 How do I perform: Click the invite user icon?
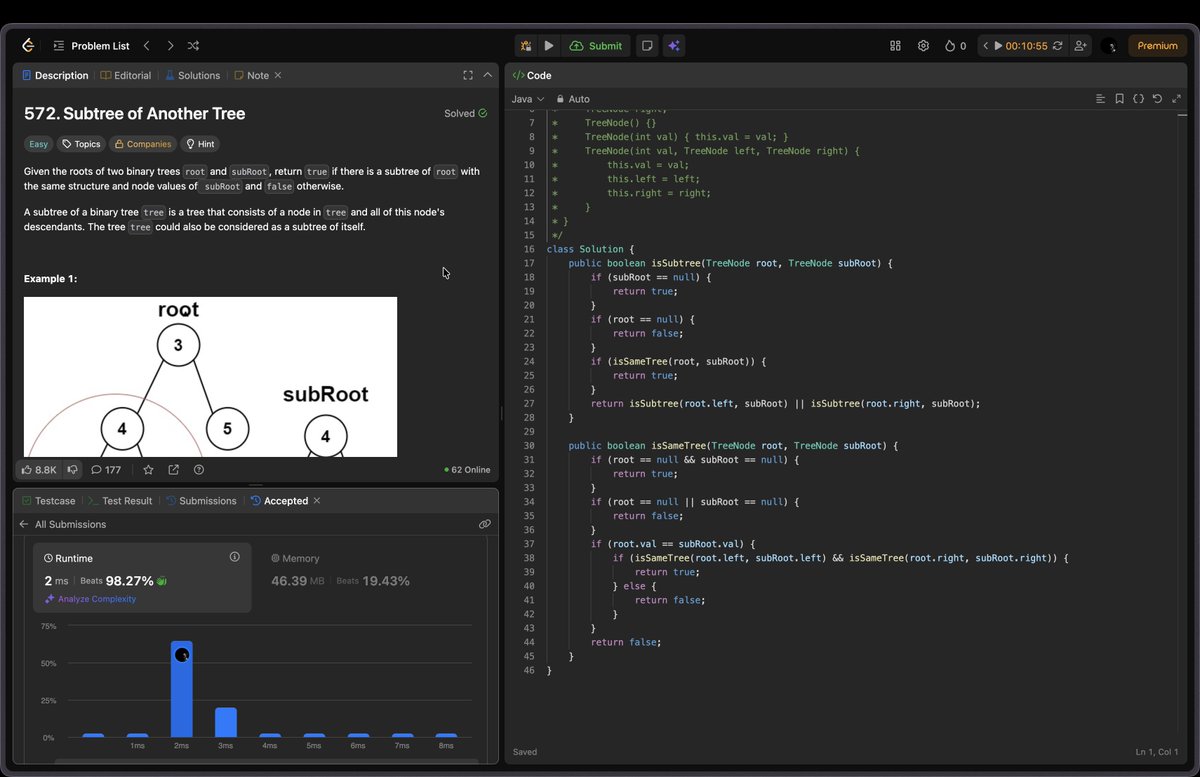pyautogui.click(x=1080, y=46)
